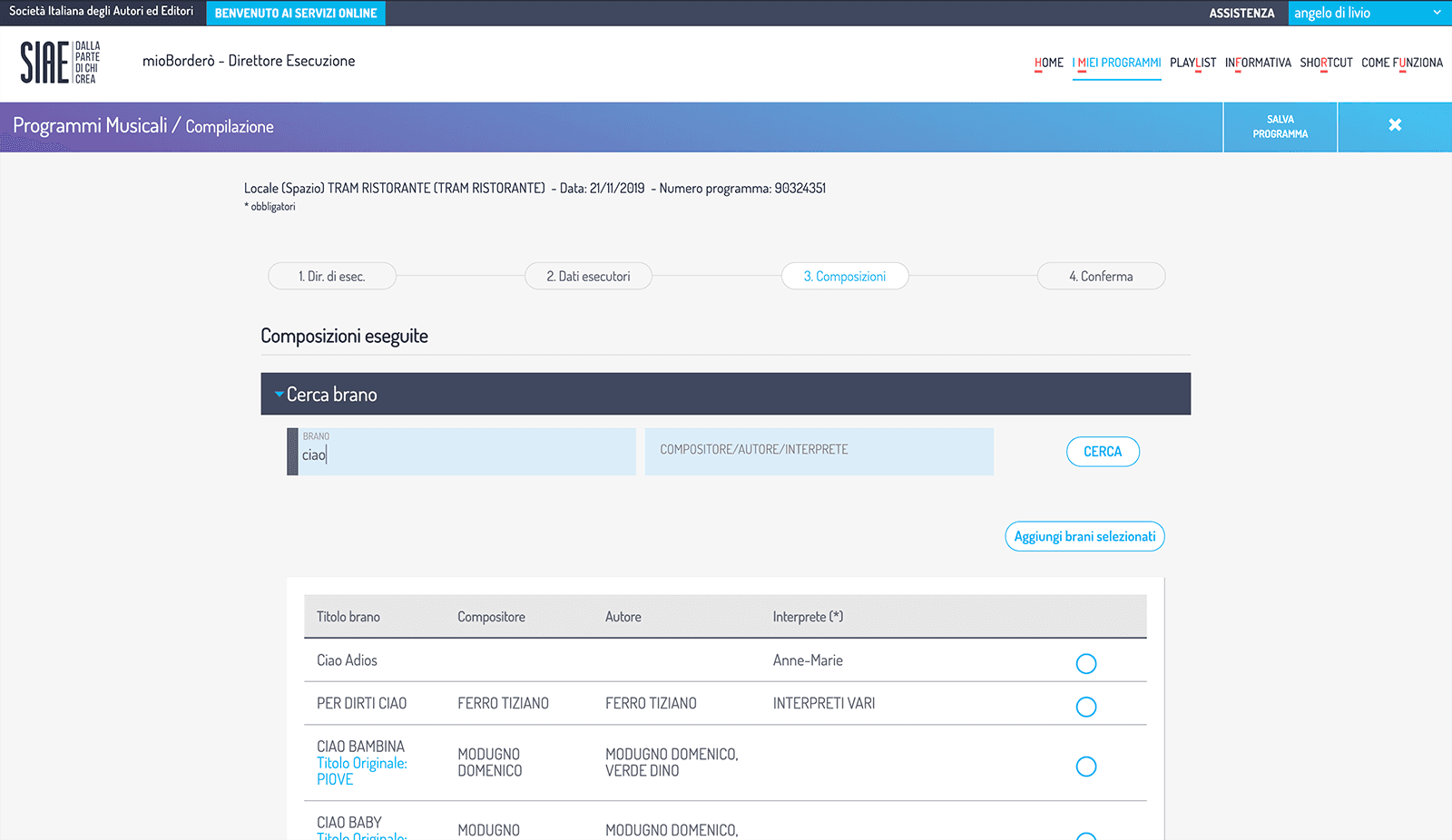Click the INTERPRETI VARI cell
The height and width of the screenshot is (840, 1452).
(824, 703)
